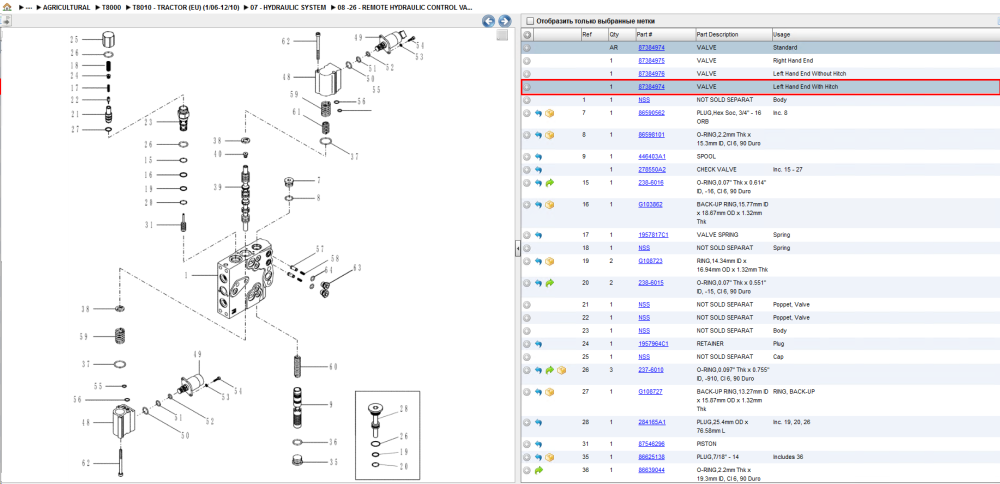1000x484 pixels.
Task: Click green arrow icon on Ref 15 row
Action: click(x=550, y=183)
